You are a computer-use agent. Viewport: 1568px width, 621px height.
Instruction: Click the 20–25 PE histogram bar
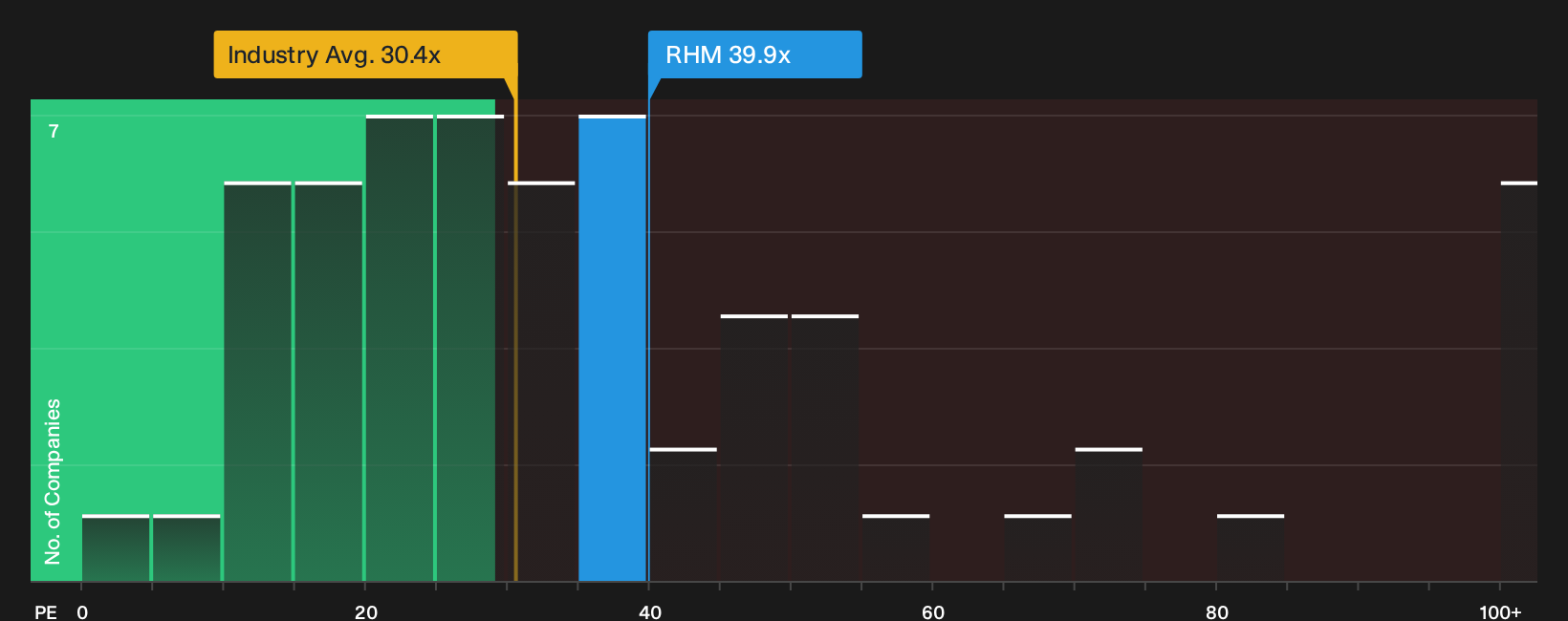coord(400,348)
